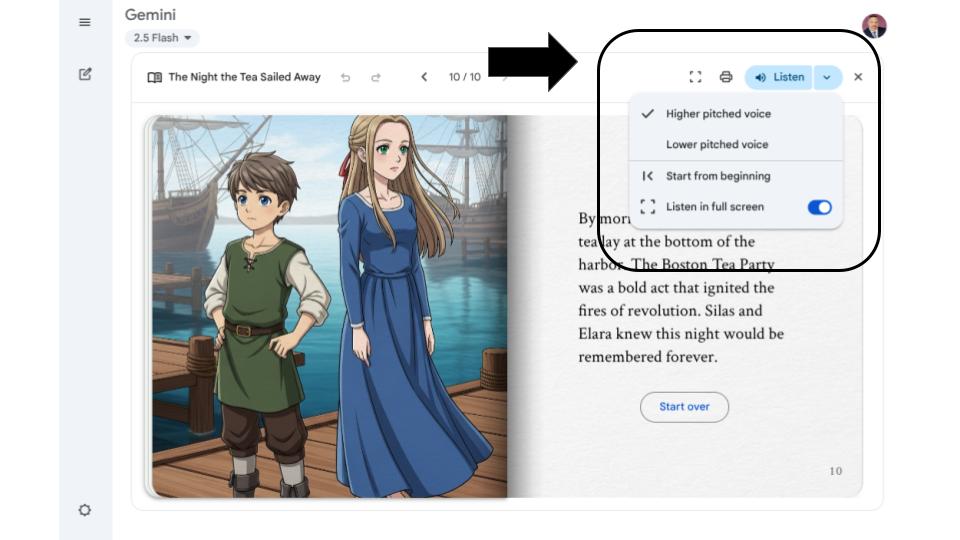Viewport: 960px width, 540px height.
Task: Select Lower pitched voice option
Action: coord(717,145)
